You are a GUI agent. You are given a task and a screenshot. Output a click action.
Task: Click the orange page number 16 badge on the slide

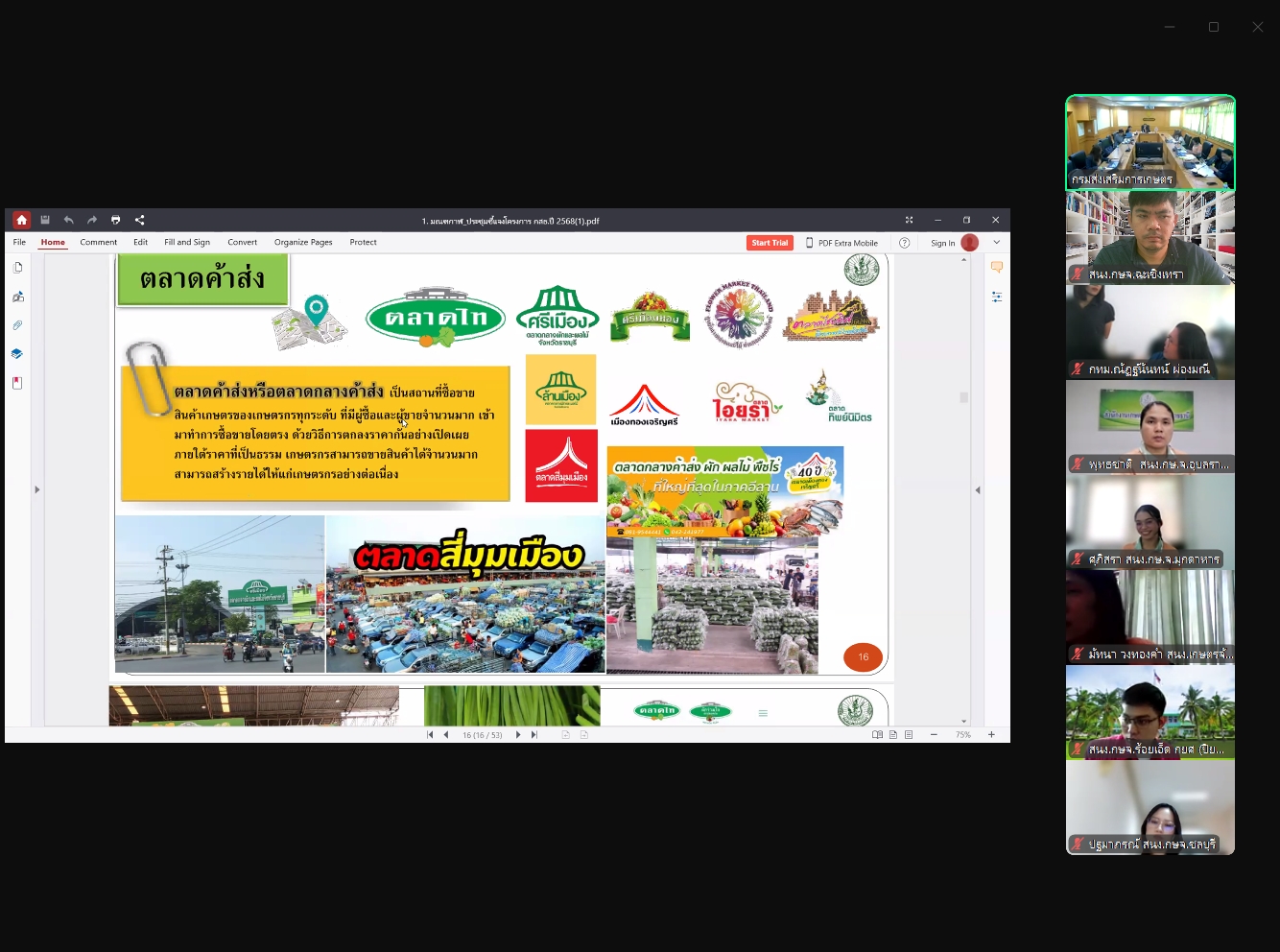point(863,657)
